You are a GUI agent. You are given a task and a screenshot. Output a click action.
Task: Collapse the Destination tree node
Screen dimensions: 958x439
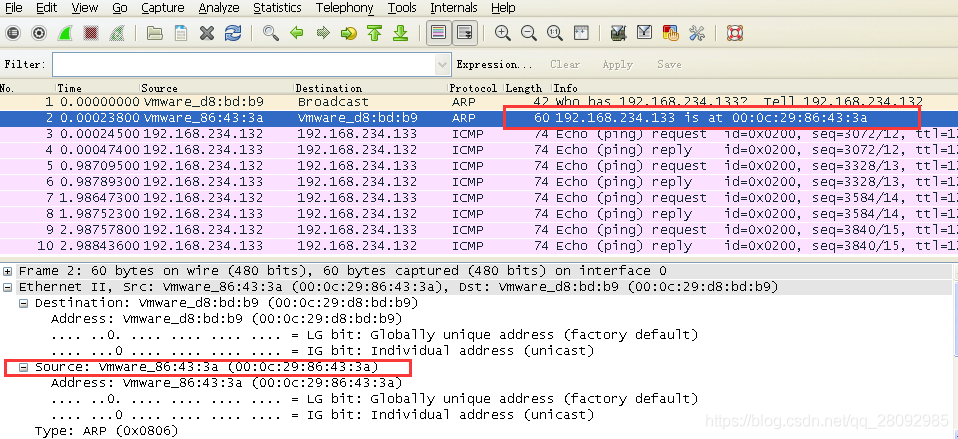[23, 303]
